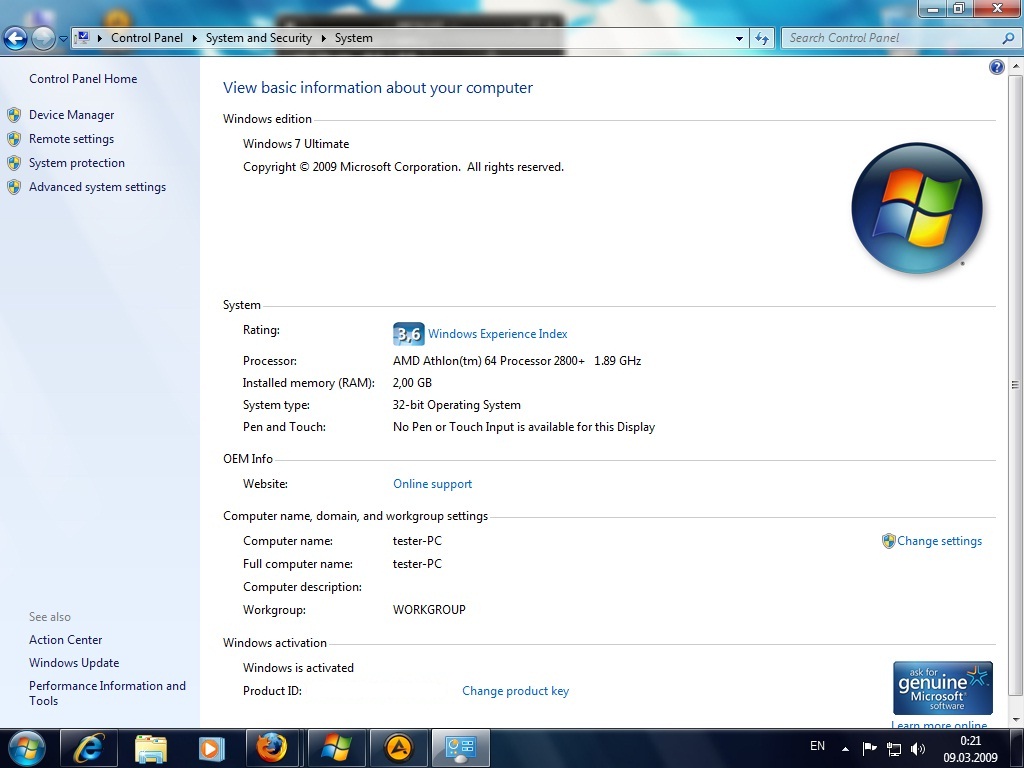Click the Control Panel taskbar button

click(461, 748)
